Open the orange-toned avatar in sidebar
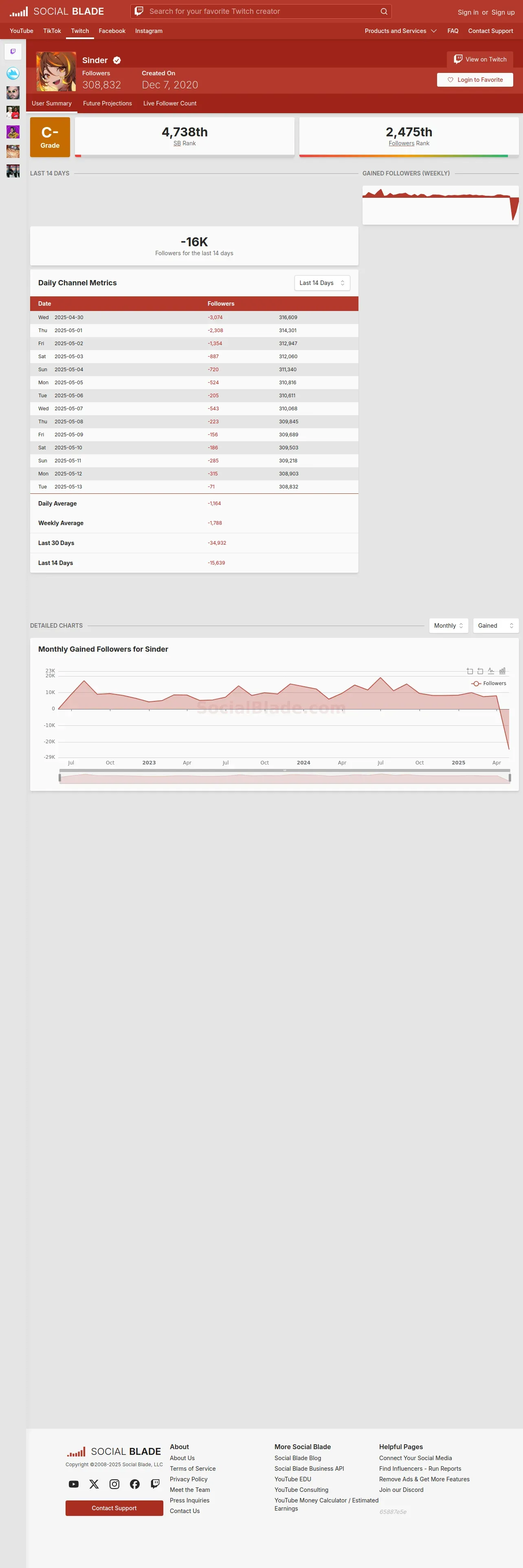This screenshot has width=523, height=1568. (x=13, y=151)
